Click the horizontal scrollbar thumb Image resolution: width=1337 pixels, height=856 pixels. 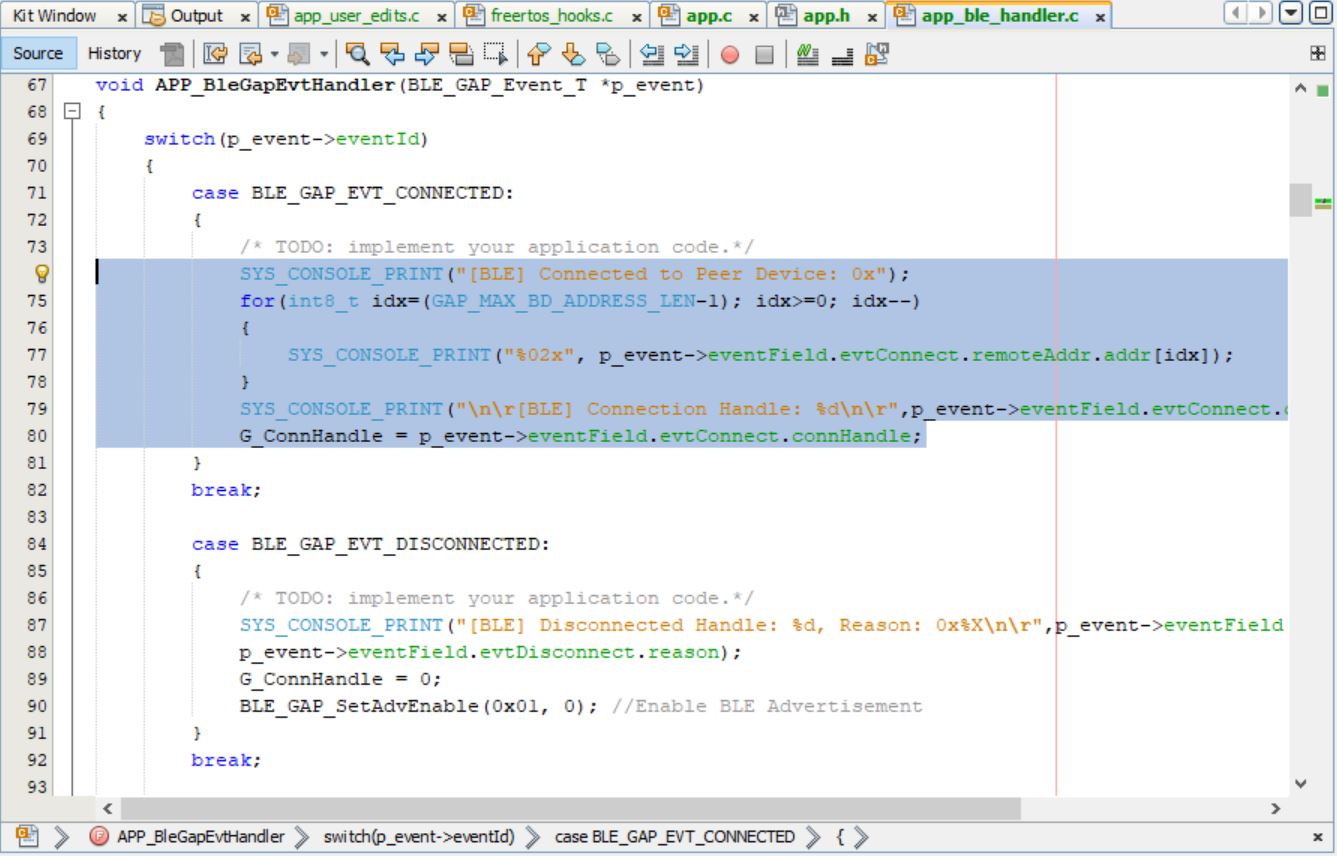tap(570, 807)
